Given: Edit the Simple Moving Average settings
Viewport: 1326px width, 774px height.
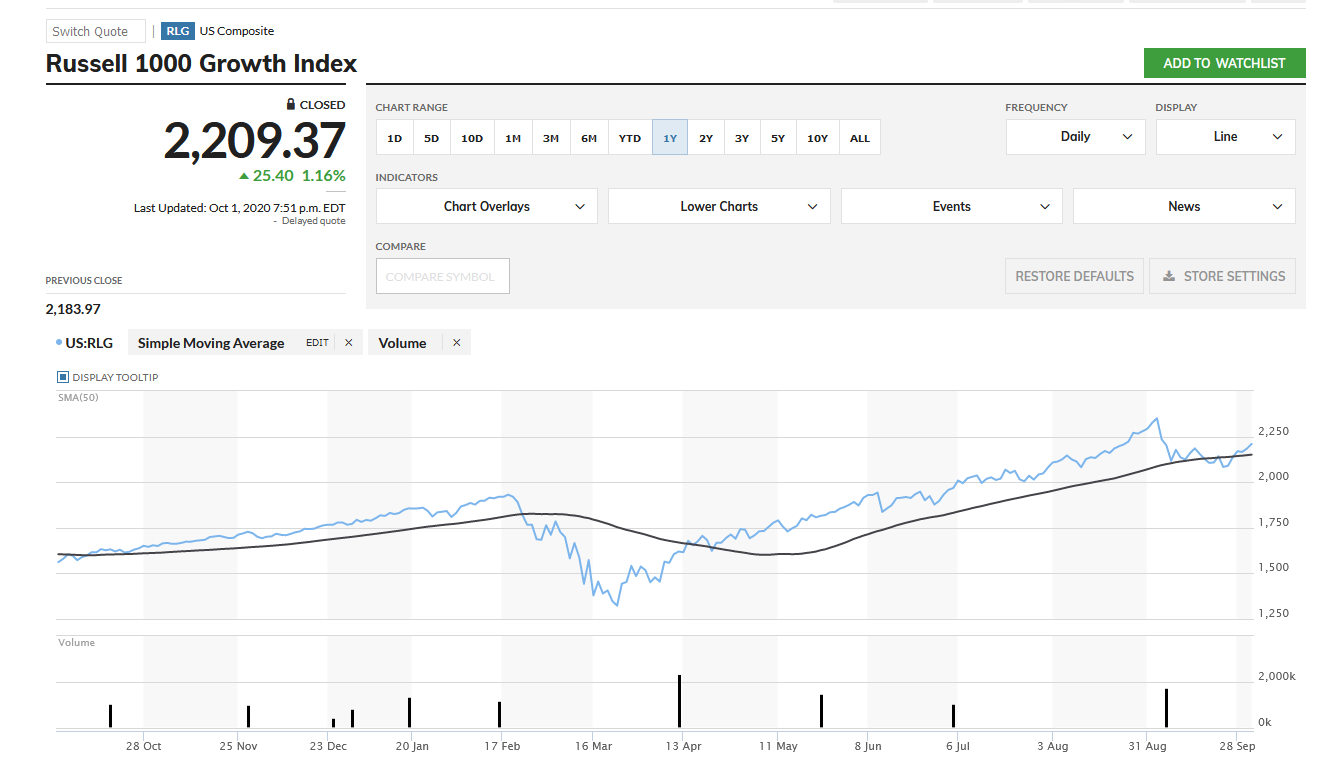Looking at the screenshot, I should 317,343.
